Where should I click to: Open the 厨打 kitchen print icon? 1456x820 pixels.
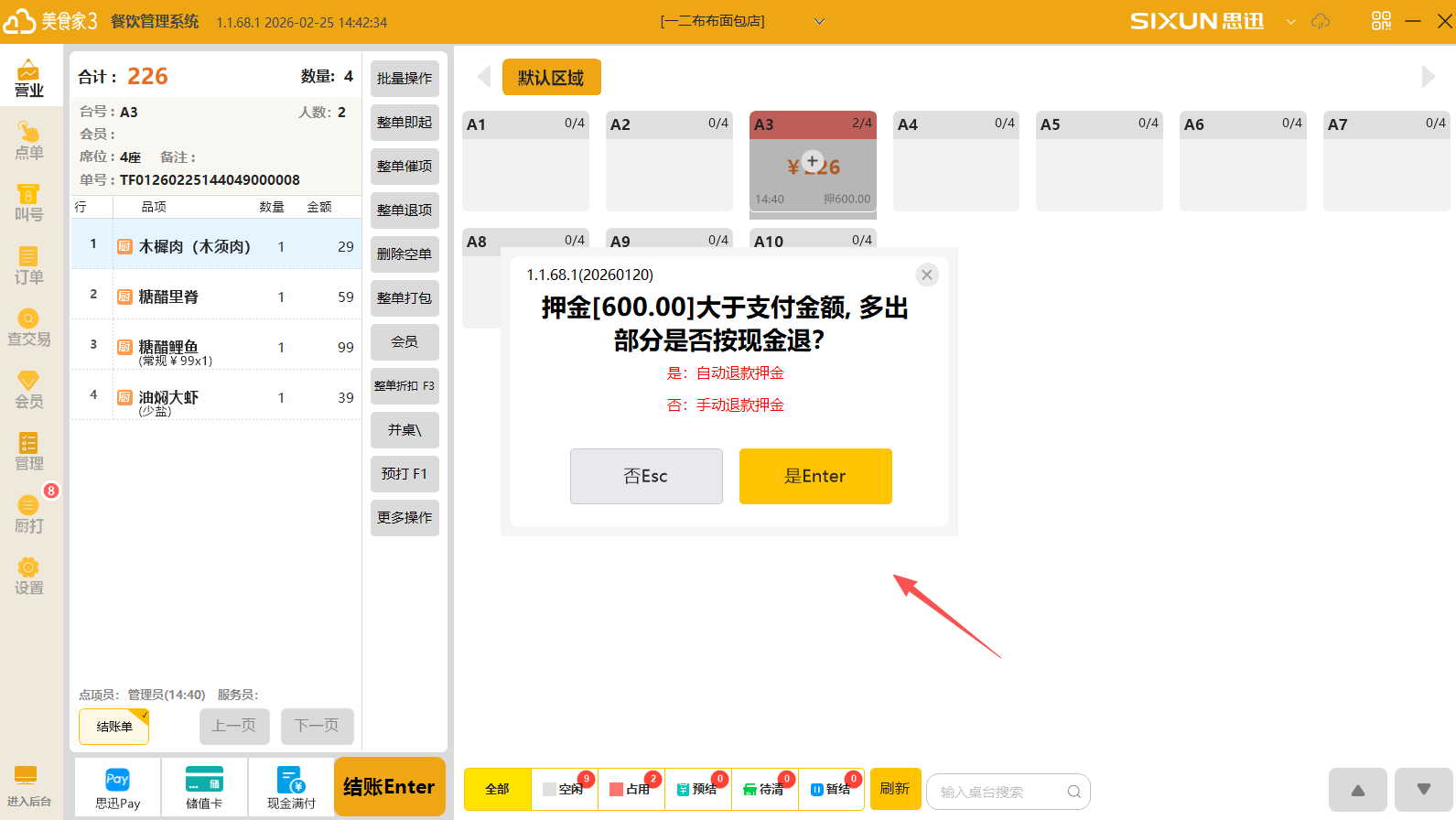[28, 514]
